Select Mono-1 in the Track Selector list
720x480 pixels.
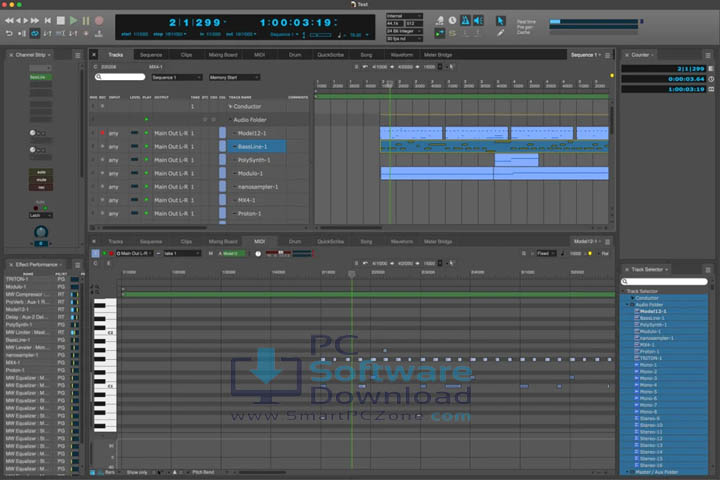coord(648,365)
